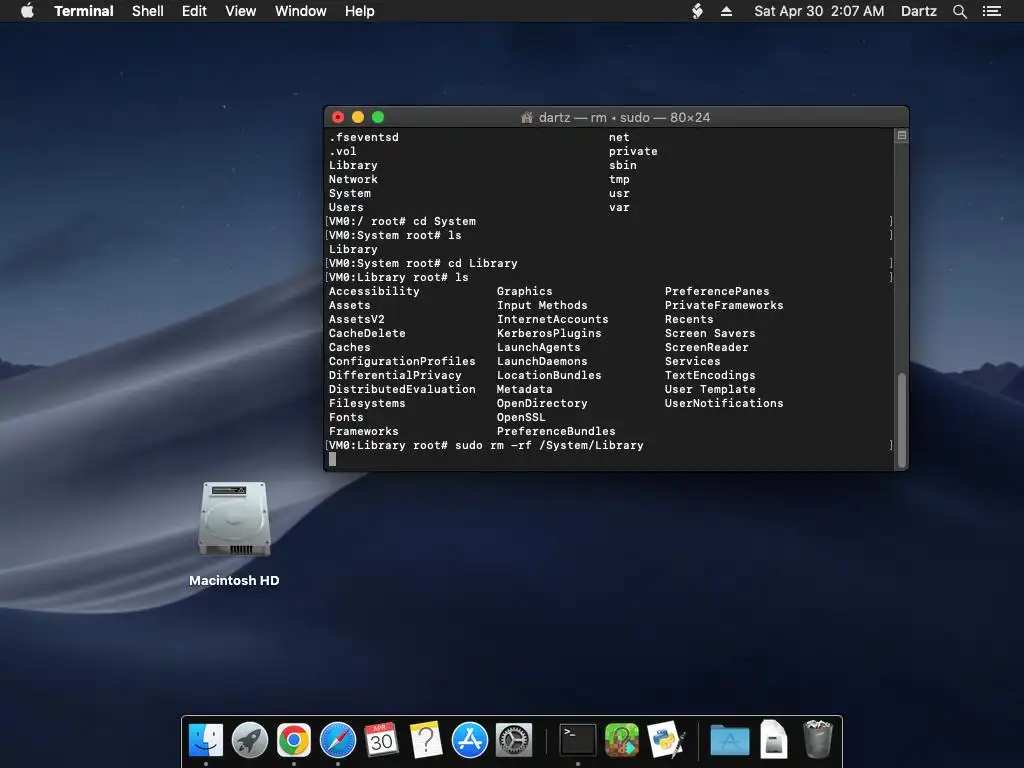
Task: Open Google Chrome from the Dock
Action: click(x=294, y=741)
